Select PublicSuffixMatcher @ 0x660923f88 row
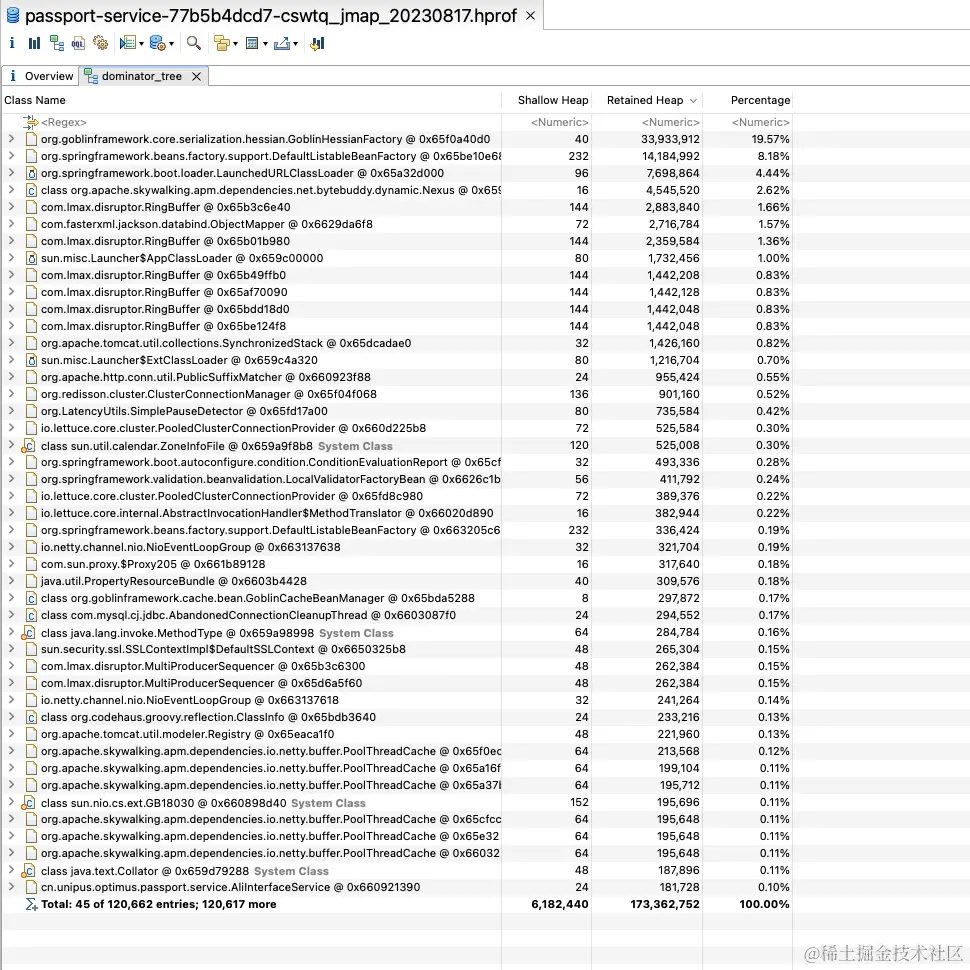Viewport: 970px width, 970px height. pos(397,377)
